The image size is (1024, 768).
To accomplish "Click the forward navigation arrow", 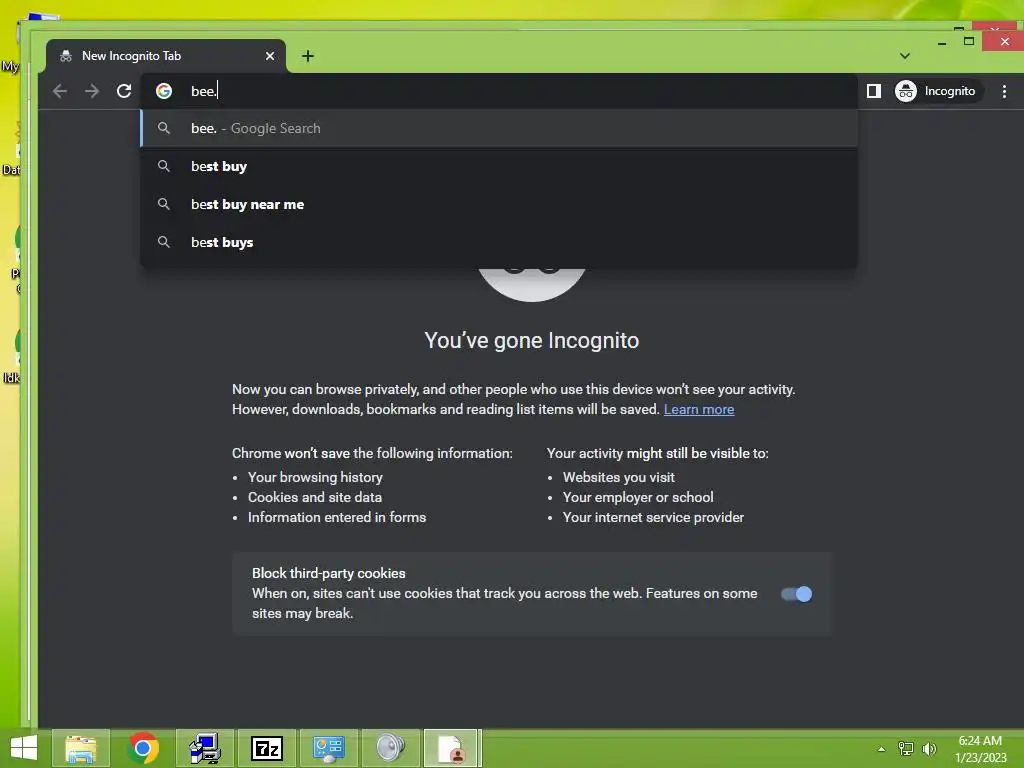I will click(x=92, y=91).
